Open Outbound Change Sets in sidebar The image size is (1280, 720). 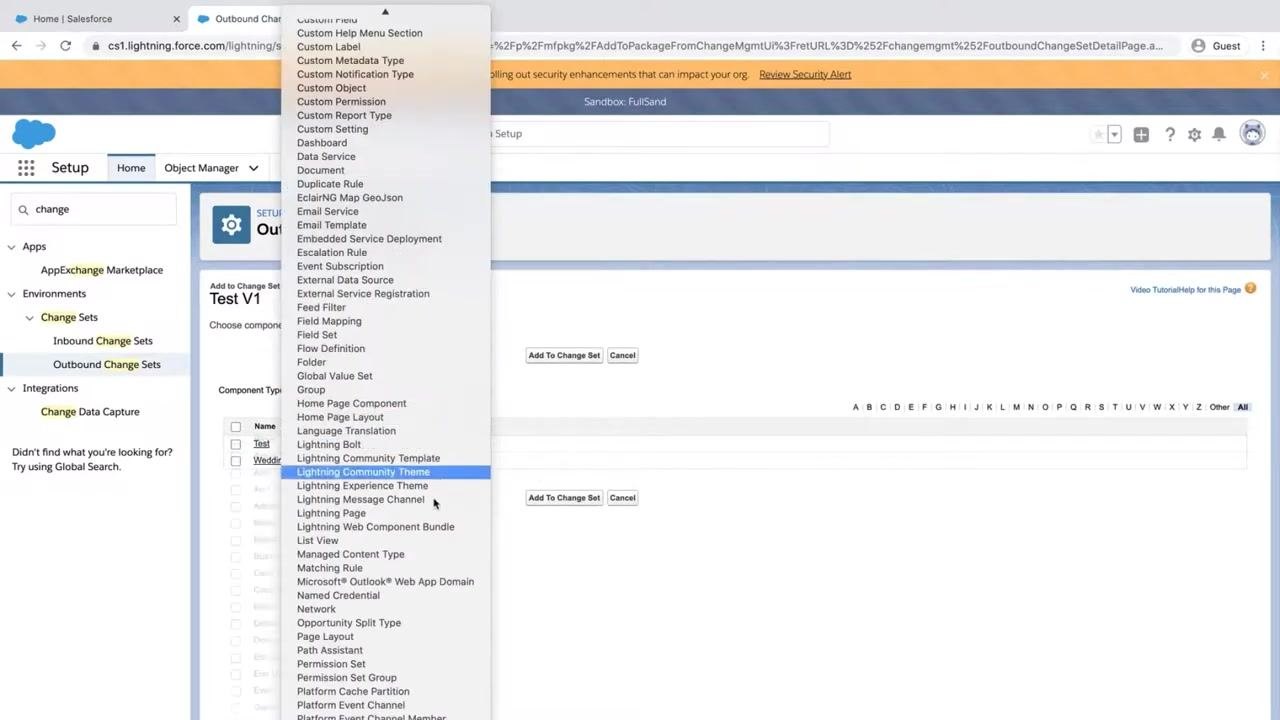pyautogui.click(x=107, y=365)
